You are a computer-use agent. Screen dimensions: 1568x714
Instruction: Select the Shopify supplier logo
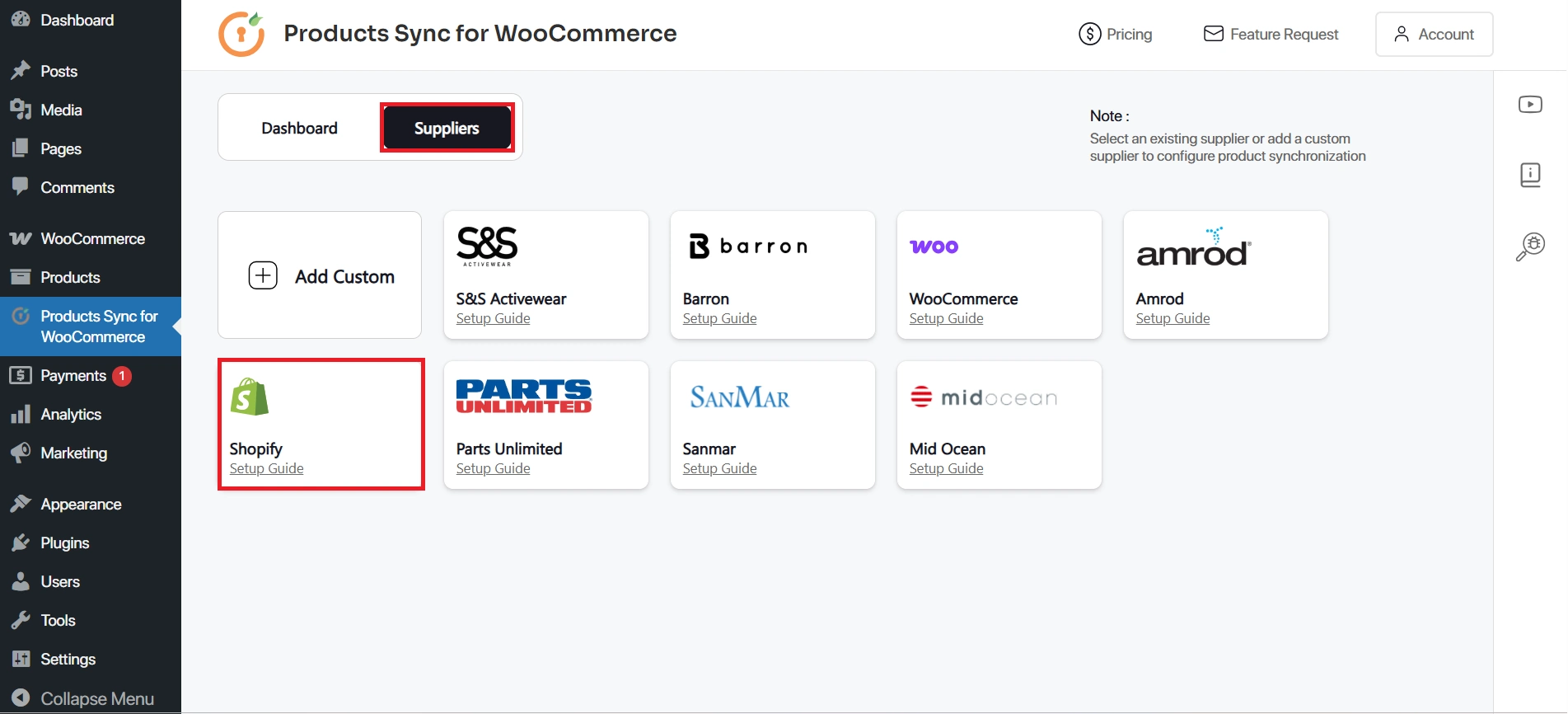click(x=248, y=397)
